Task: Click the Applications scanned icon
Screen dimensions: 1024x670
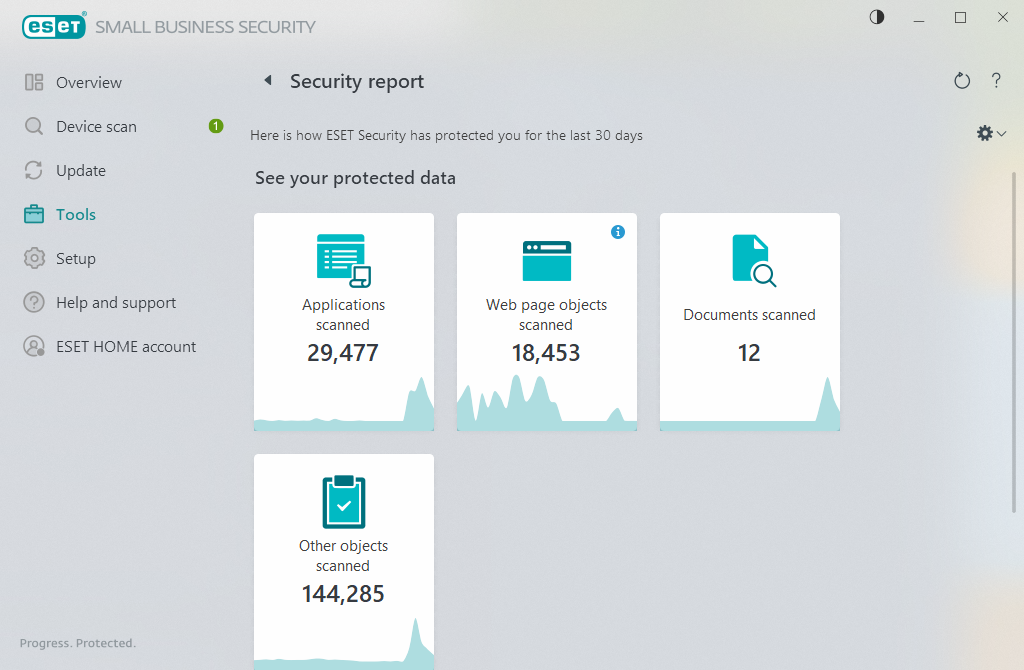Action: pos(344,261)
